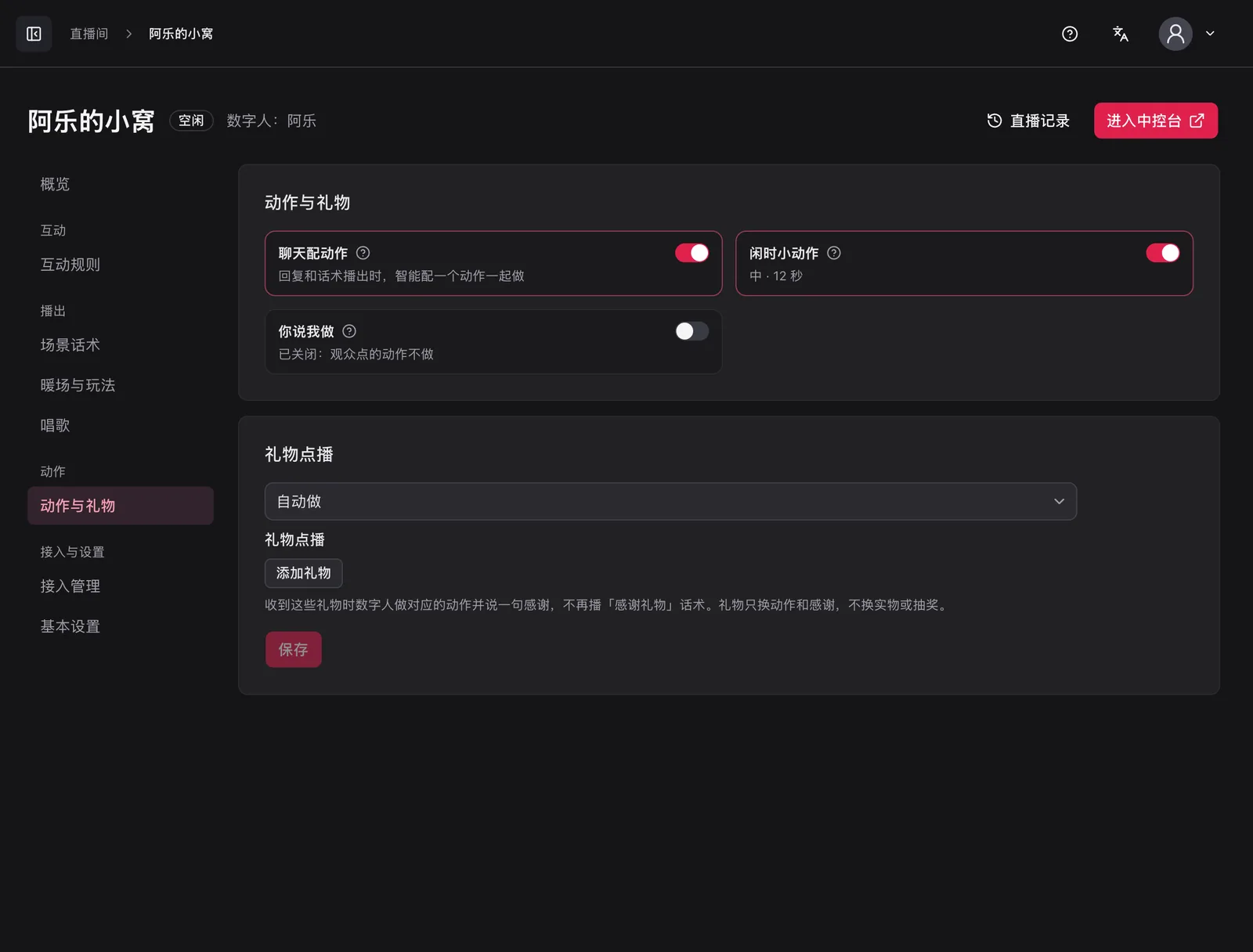Turn off the 聊天配动作 switch
Viewport: 1253px width, 952px height.
tap(692, 253)
